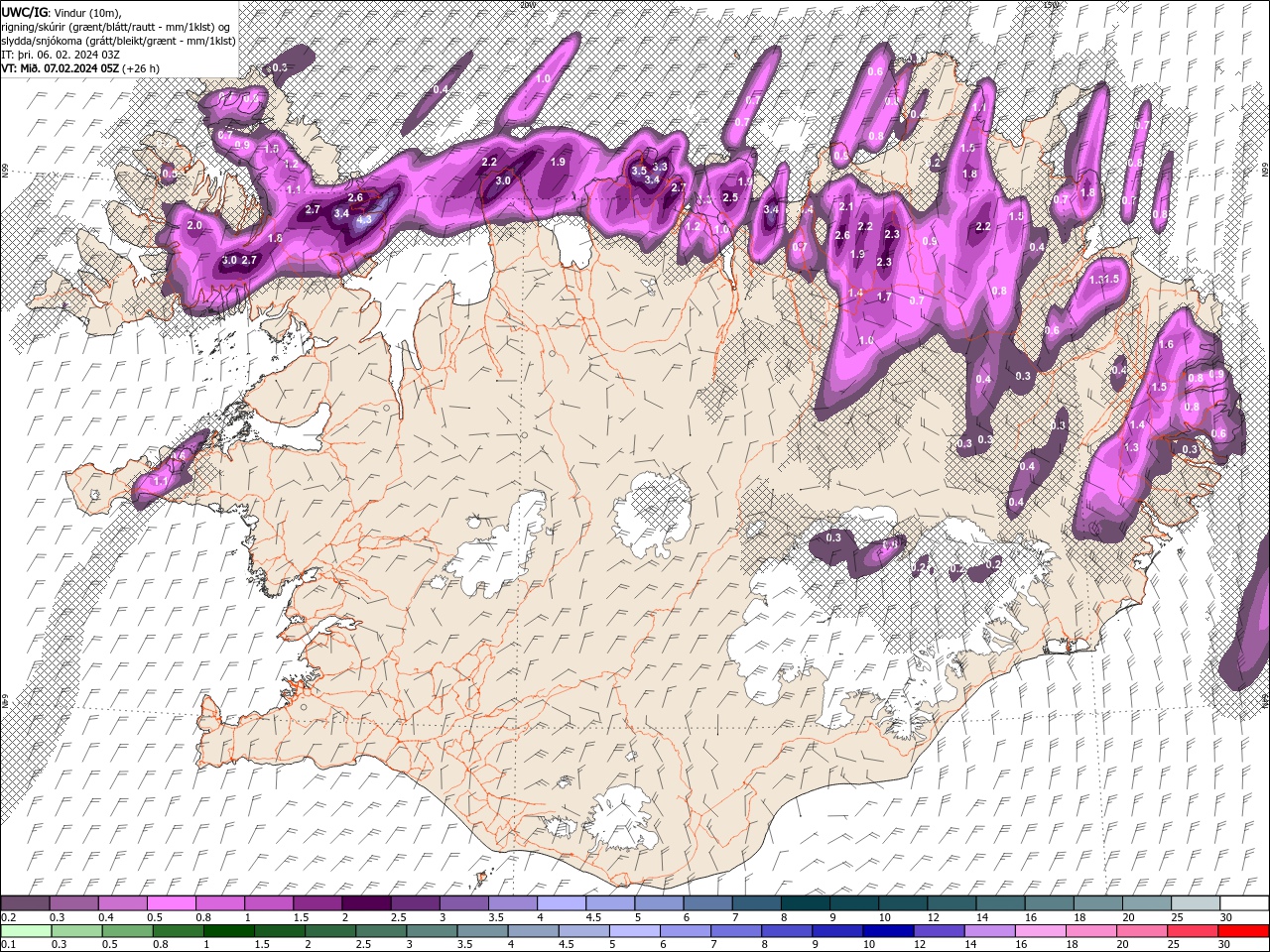This screenshot has width=1270, height=952.
Task: Click the '0.1' label on the rain scale
Action: (9, 944)
